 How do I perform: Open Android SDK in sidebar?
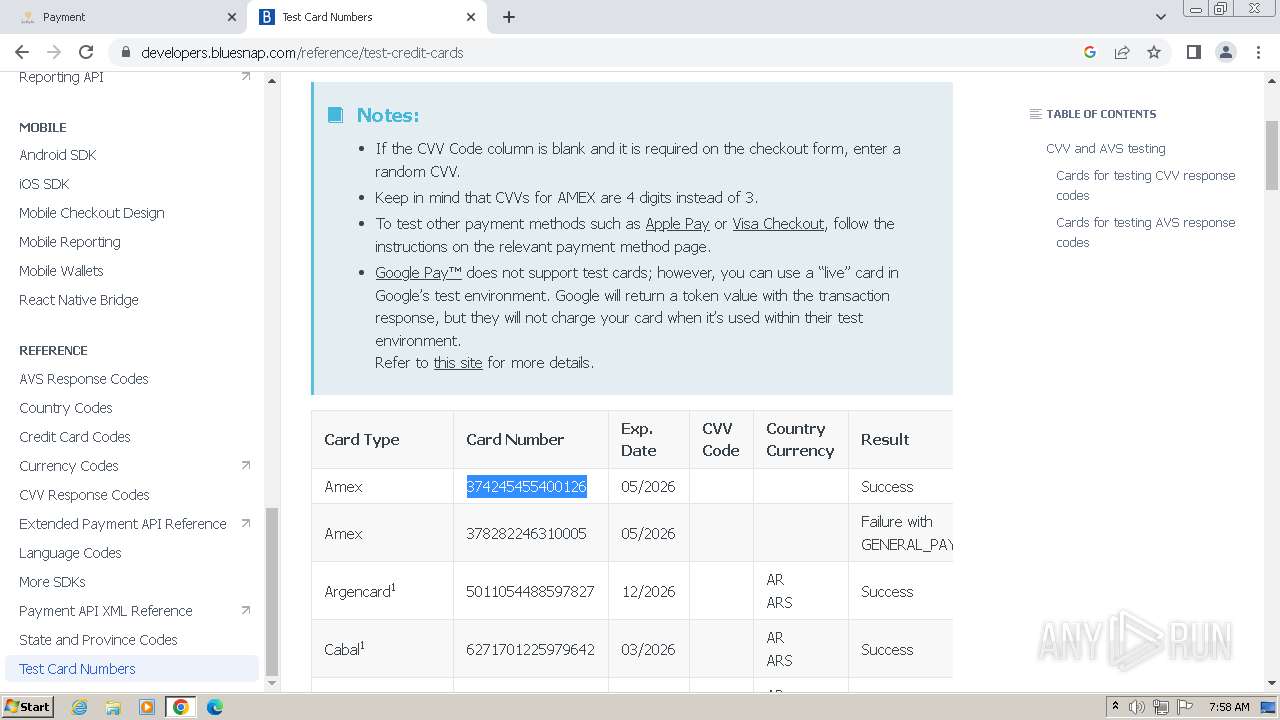(x=57, y=155)
